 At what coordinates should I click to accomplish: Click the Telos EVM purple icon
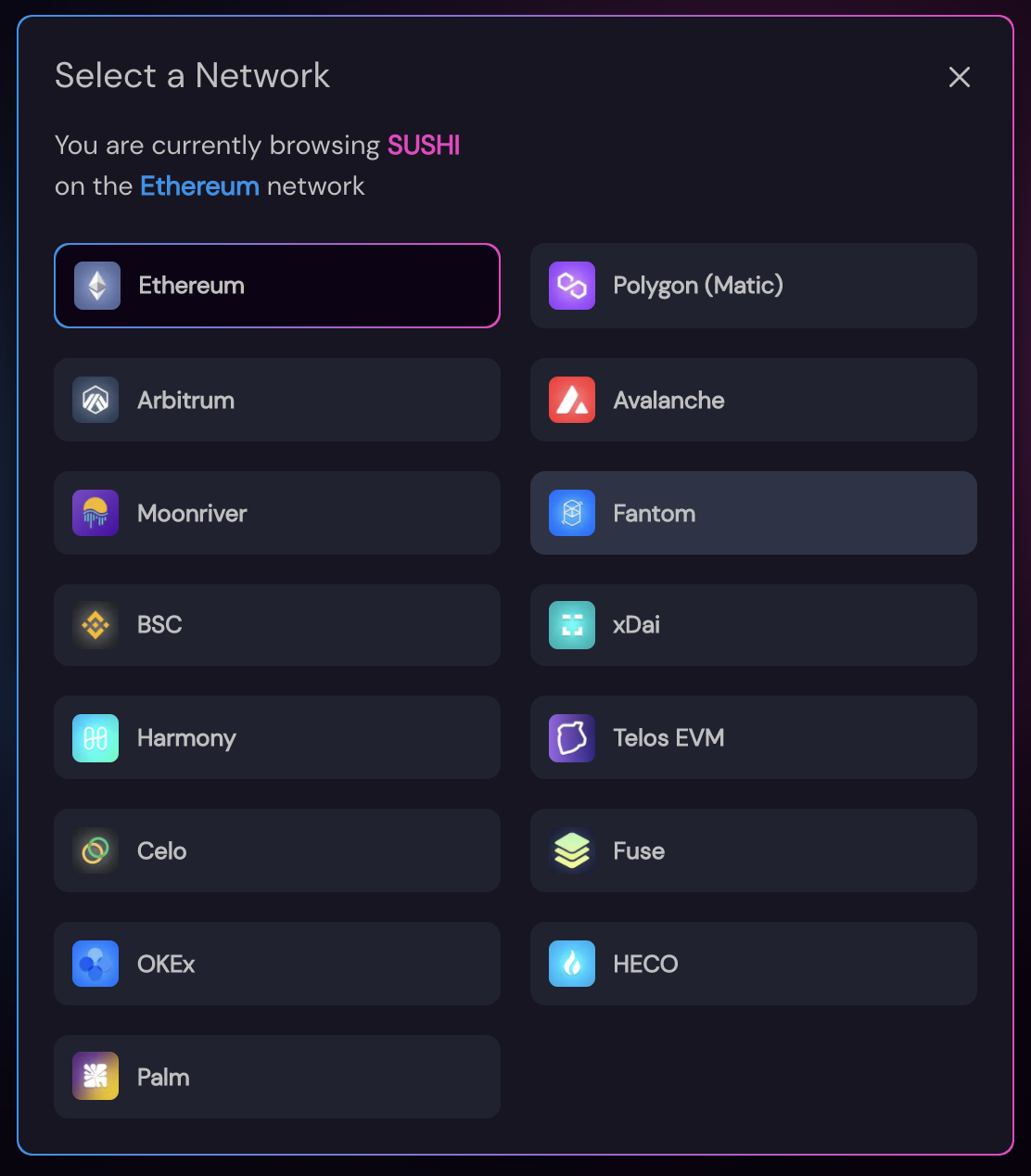572,738
